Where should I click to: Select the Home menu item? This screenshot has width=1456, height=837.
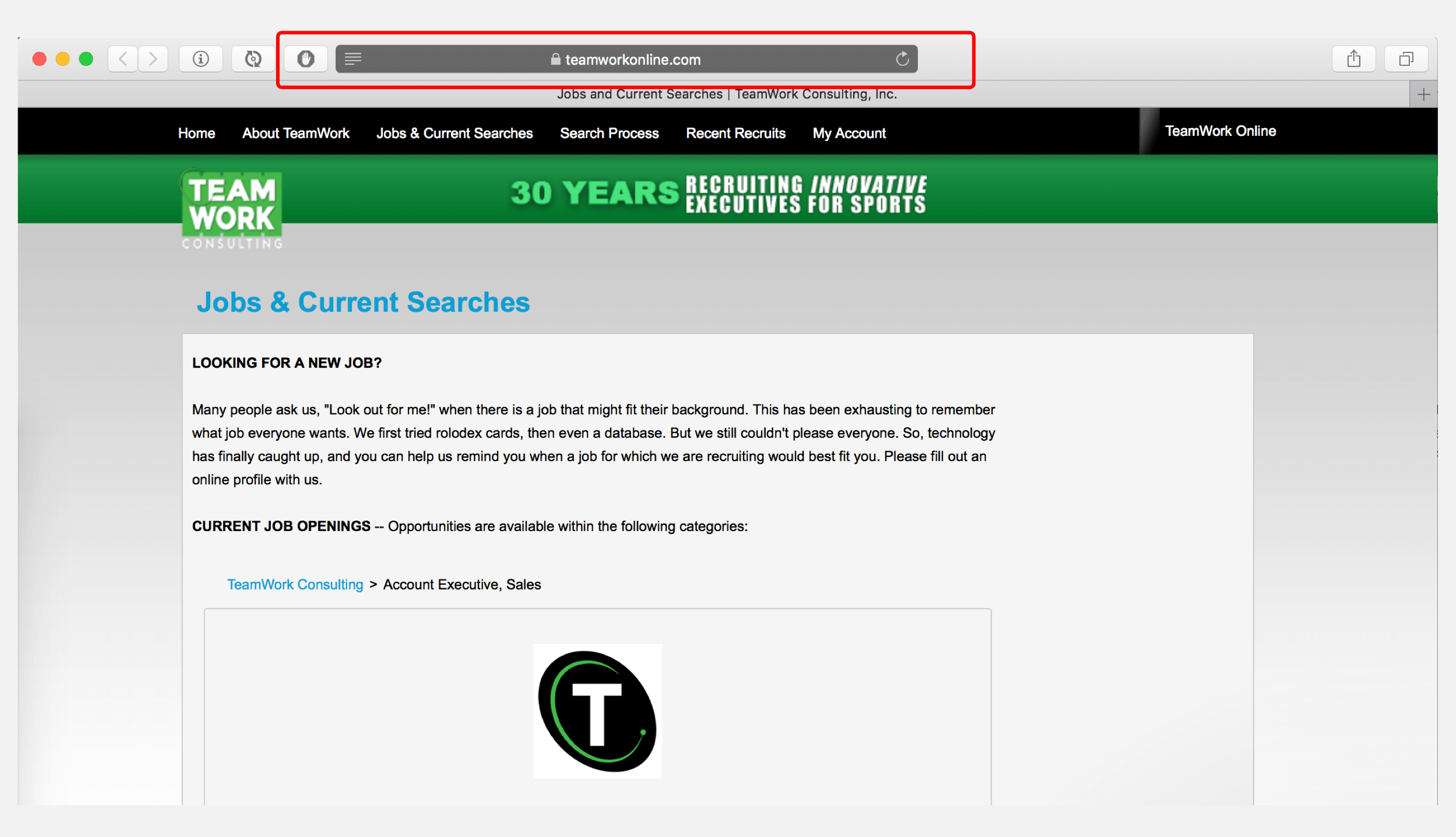[x=197, y=132]
